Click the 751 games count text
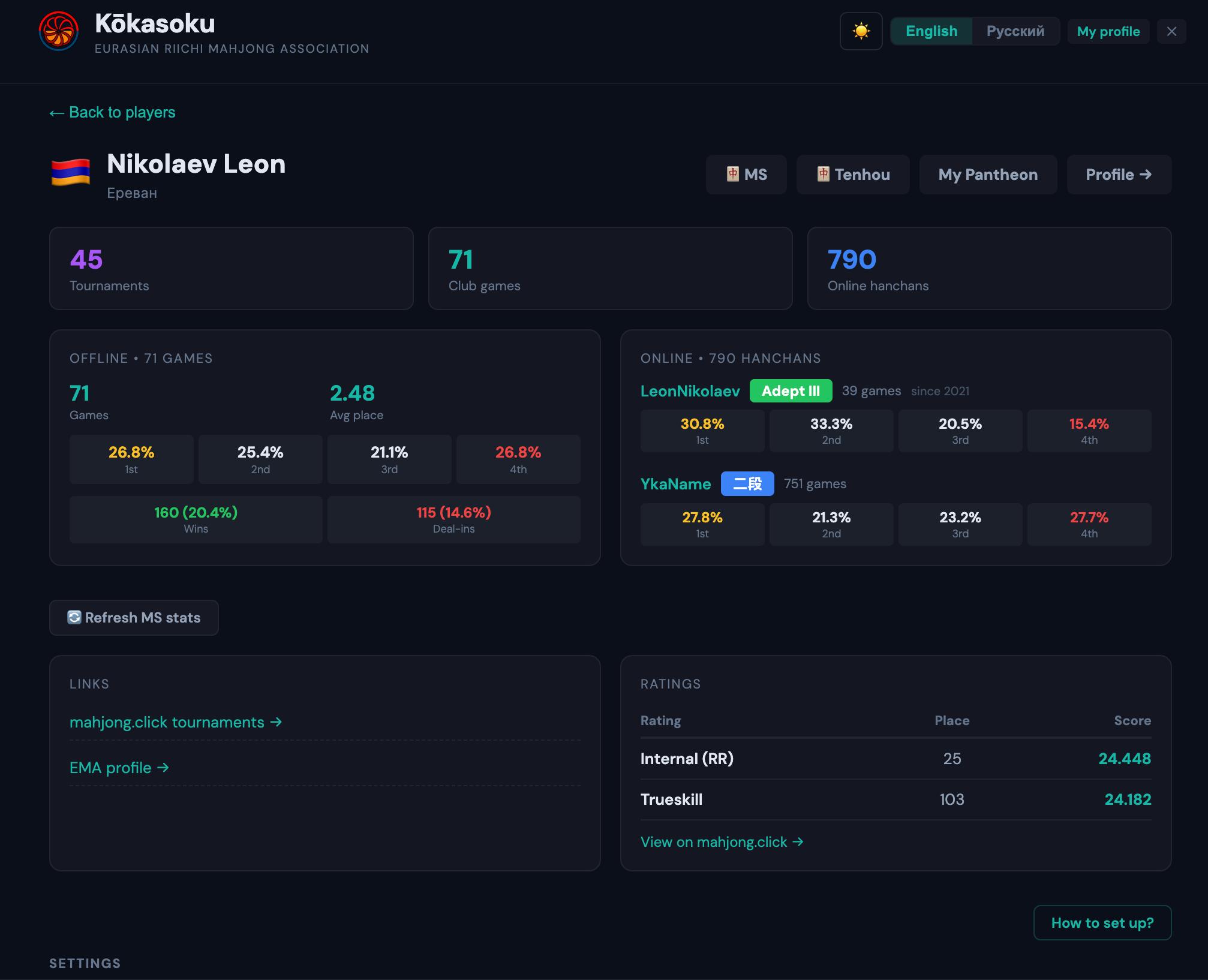 point(815,484)
